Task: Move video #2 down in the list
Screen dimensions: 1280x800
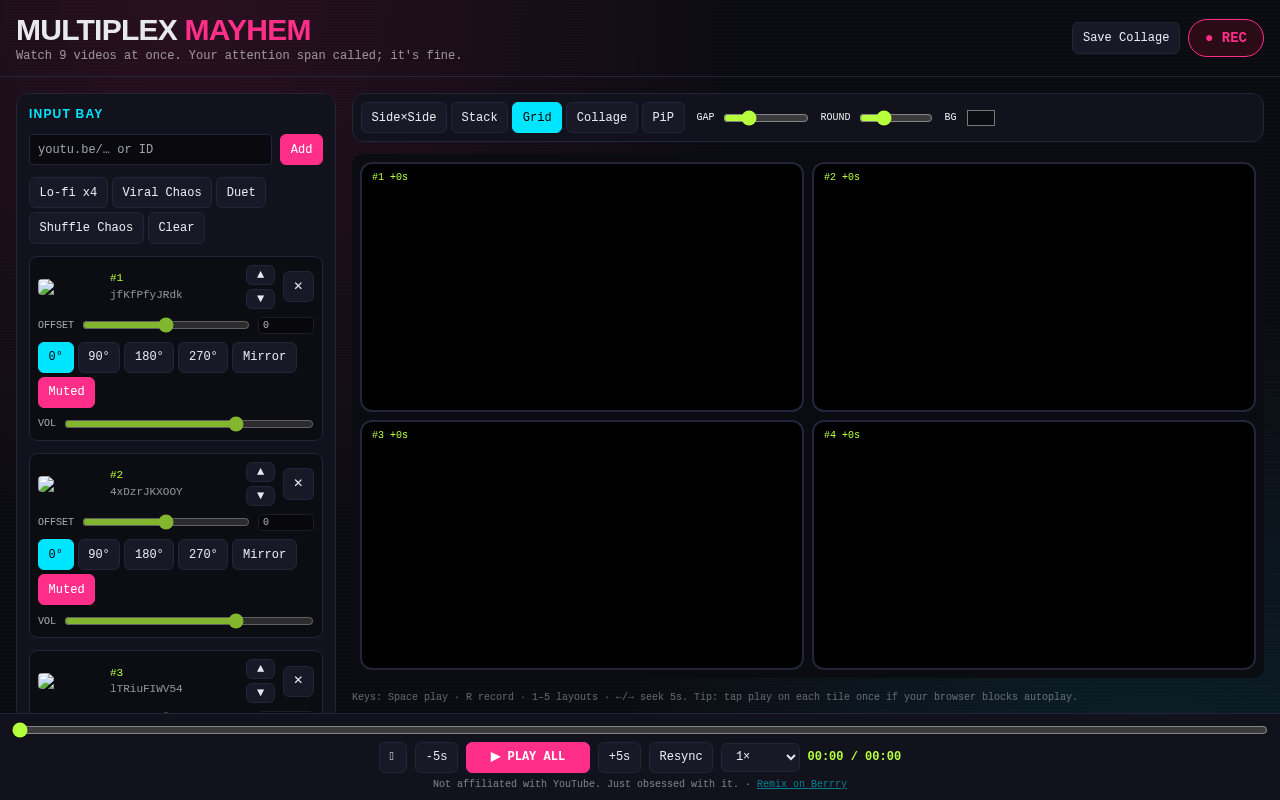Action: click(x=260, y=496)
